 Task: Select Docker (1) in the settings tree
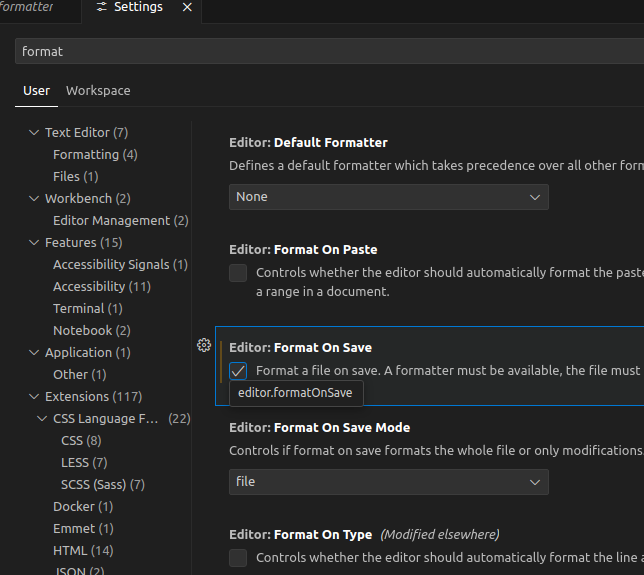tap(83, 507)
